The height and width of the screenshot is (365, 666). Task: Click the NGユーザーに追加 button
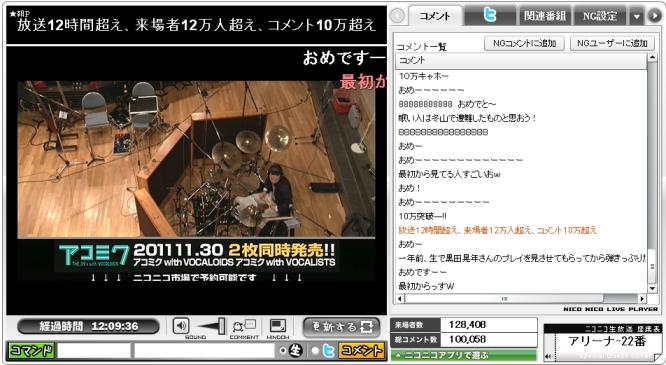tap(612, 43)
